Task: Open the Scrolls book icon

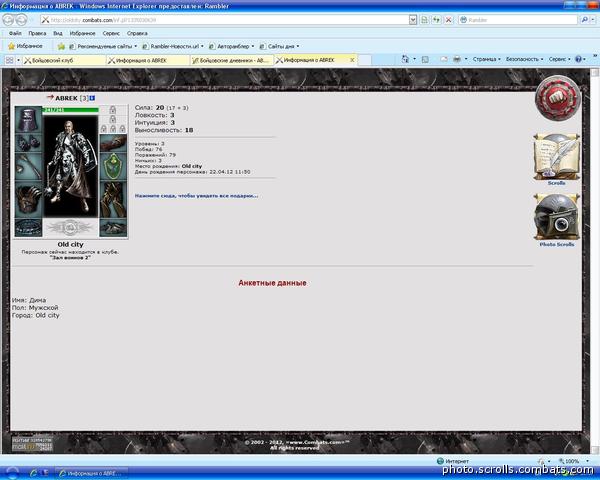Action: (557, 157)
